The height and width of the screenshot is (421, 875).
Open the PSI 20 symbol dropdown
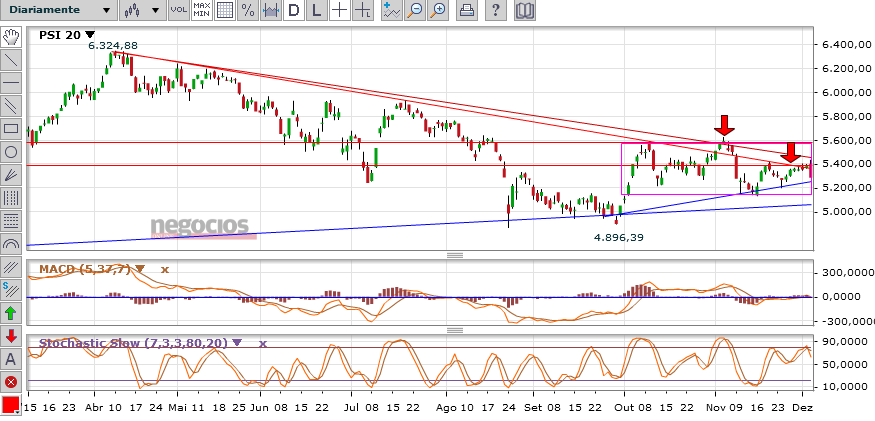(x=90, y=35)
